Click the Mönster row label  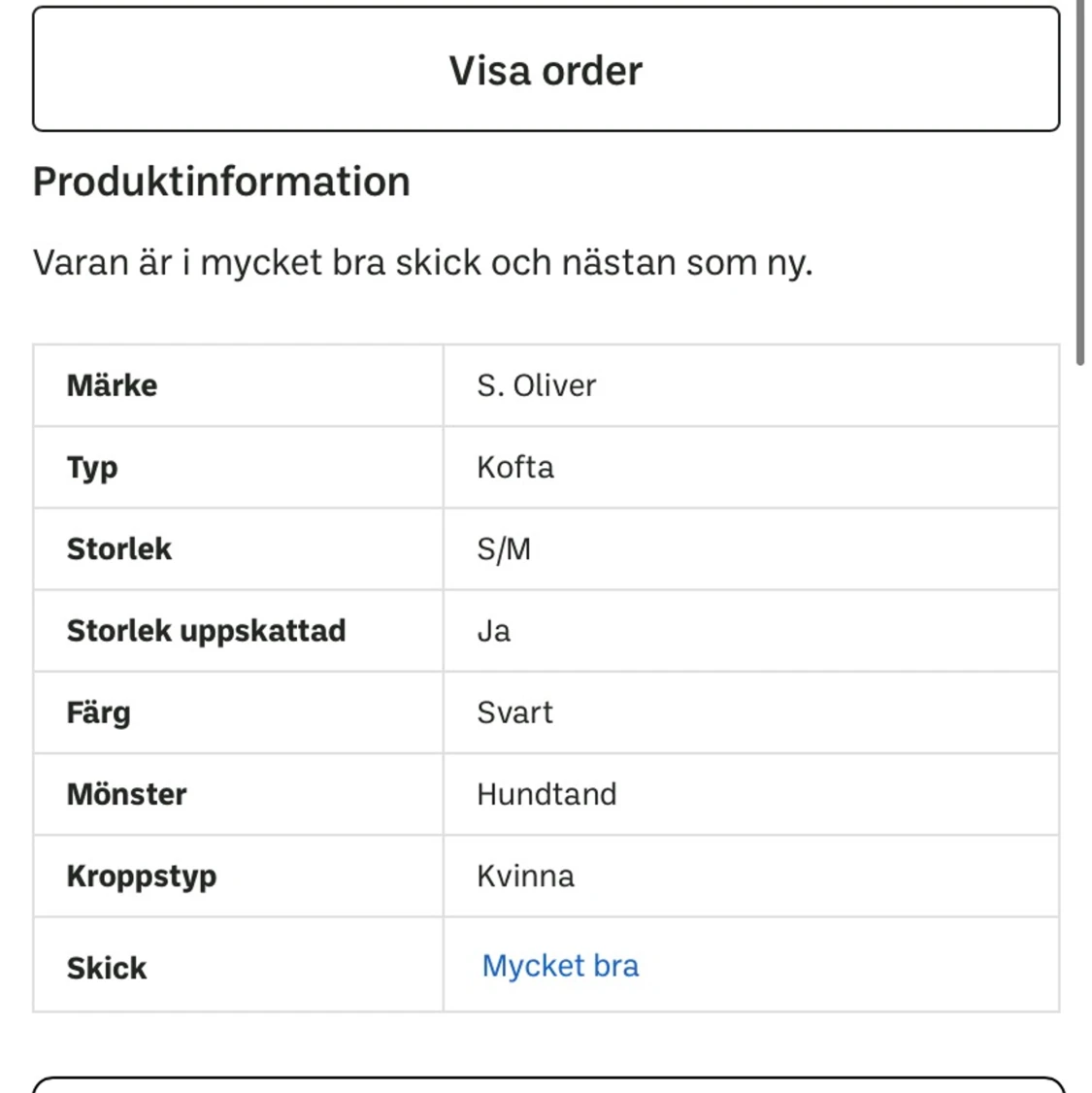click(127, 794)
